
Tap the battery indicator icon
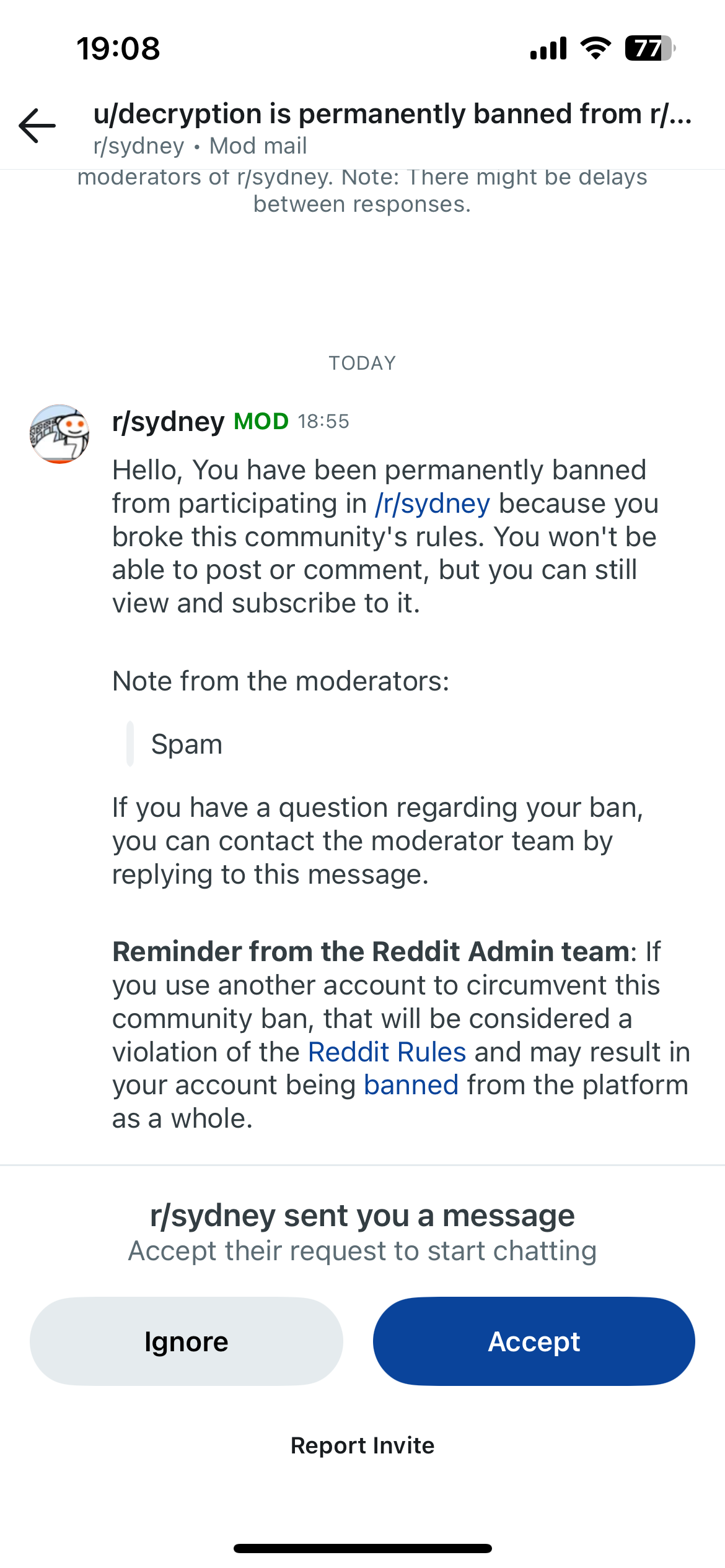[x=649, y=48]
